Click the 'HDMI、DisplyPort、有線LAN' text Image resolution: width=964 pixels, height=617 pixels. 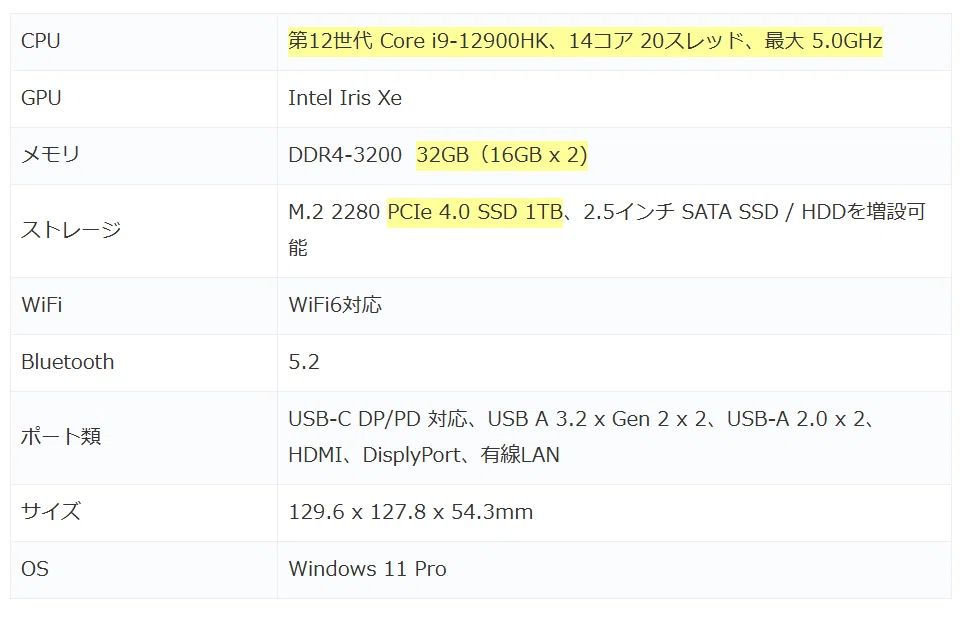[424, 455]
